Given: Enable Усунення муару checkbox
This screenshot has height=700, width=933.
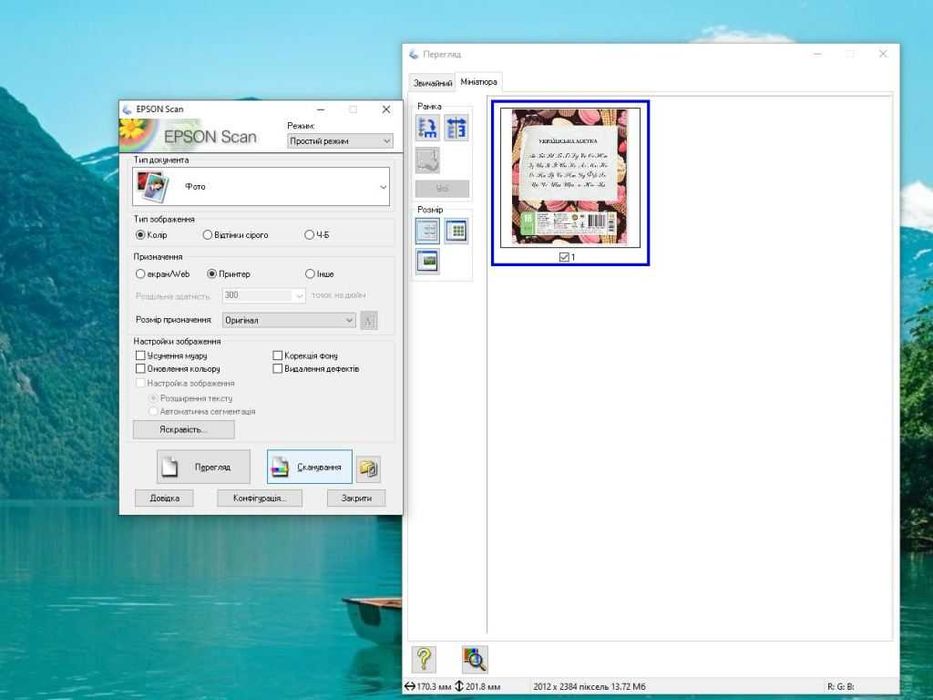Looking at the screenshot, I should pyautogui.click(x=140, y=355).
